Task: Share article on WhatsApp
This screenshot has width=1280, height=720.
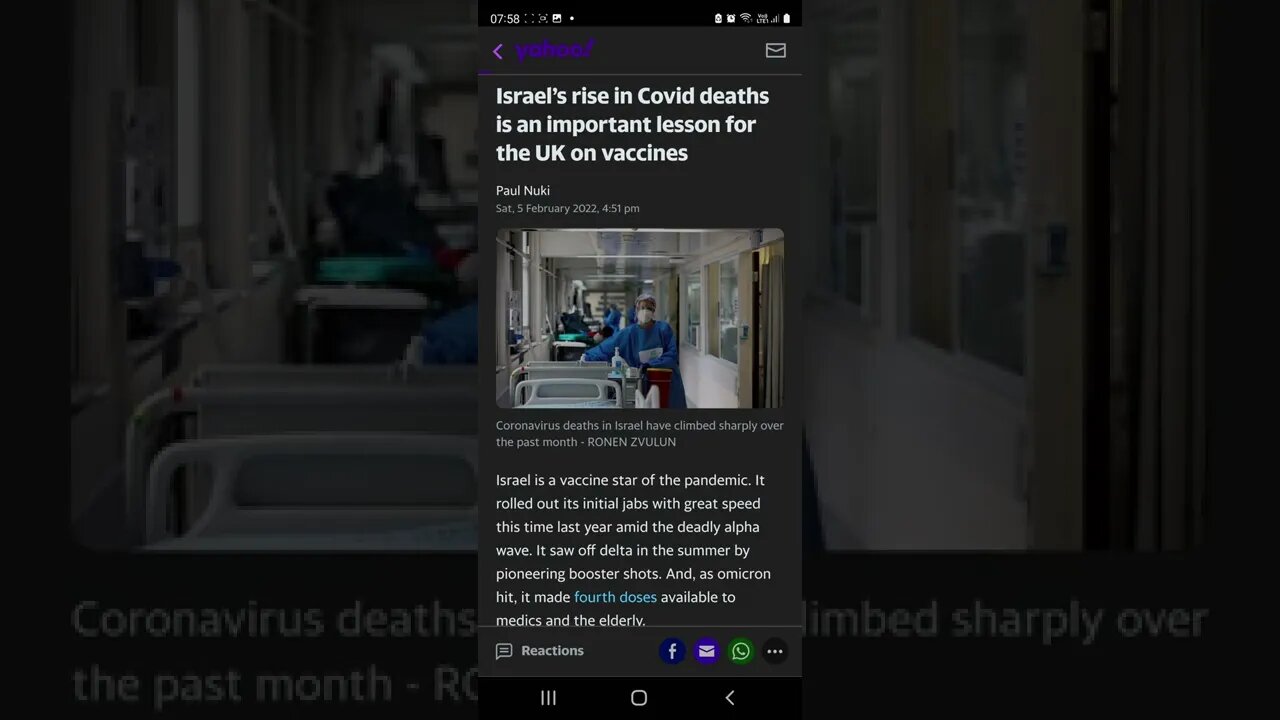Action: [x=741, y=651]
